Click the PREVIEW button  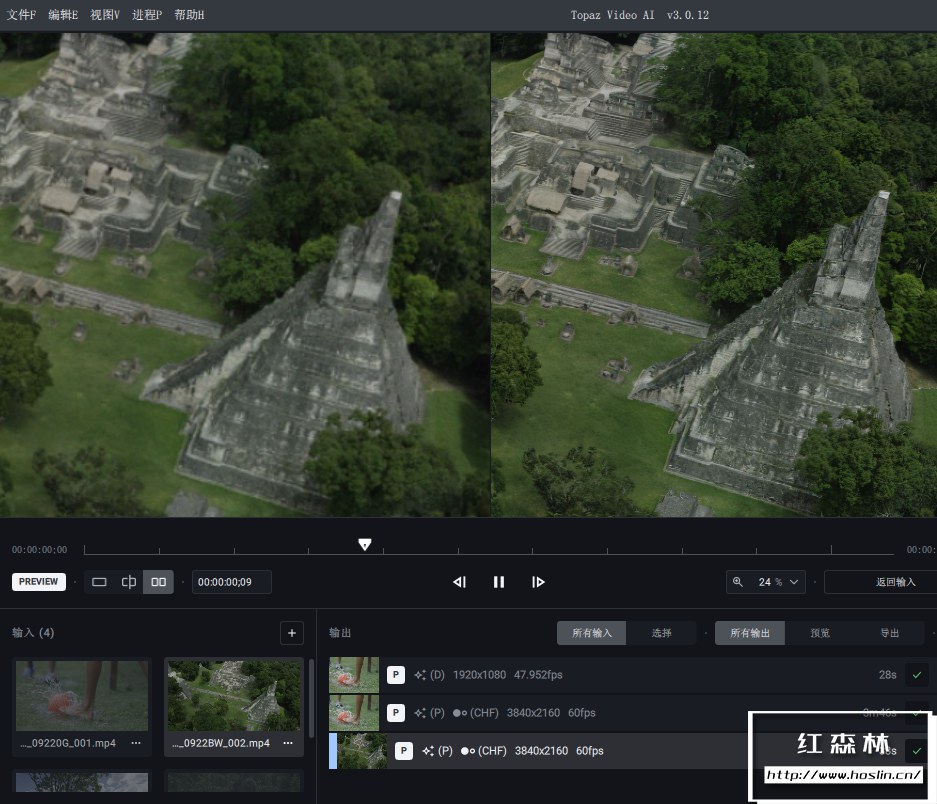click(x=39, y=582)
